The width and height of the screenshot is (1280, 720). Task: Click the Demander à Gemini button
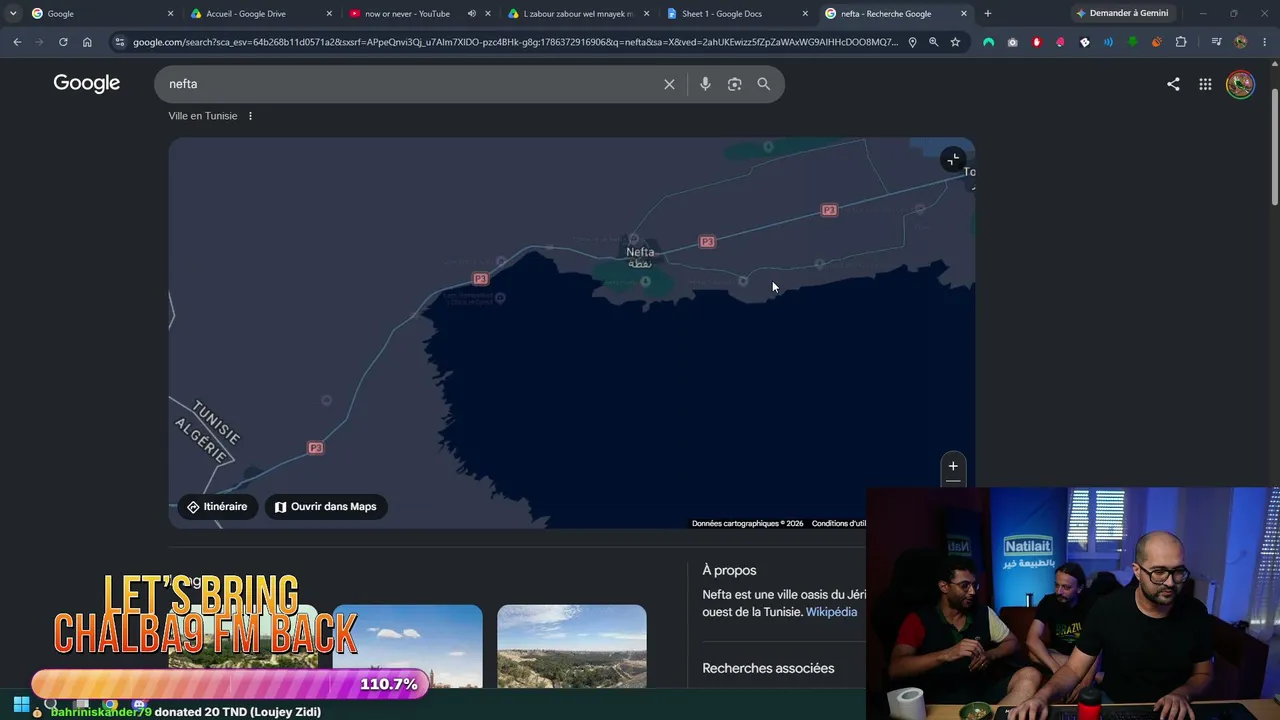[x=1122, y=13]
